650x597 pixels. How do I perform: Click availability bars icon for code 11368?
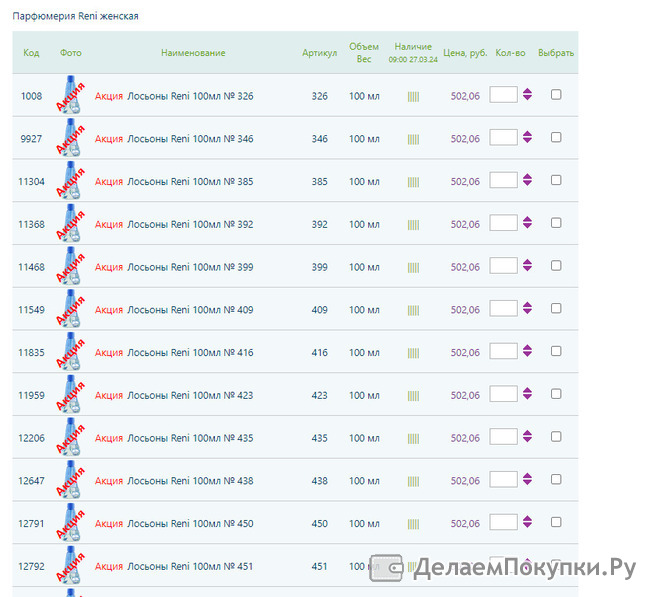pos(413,225)
